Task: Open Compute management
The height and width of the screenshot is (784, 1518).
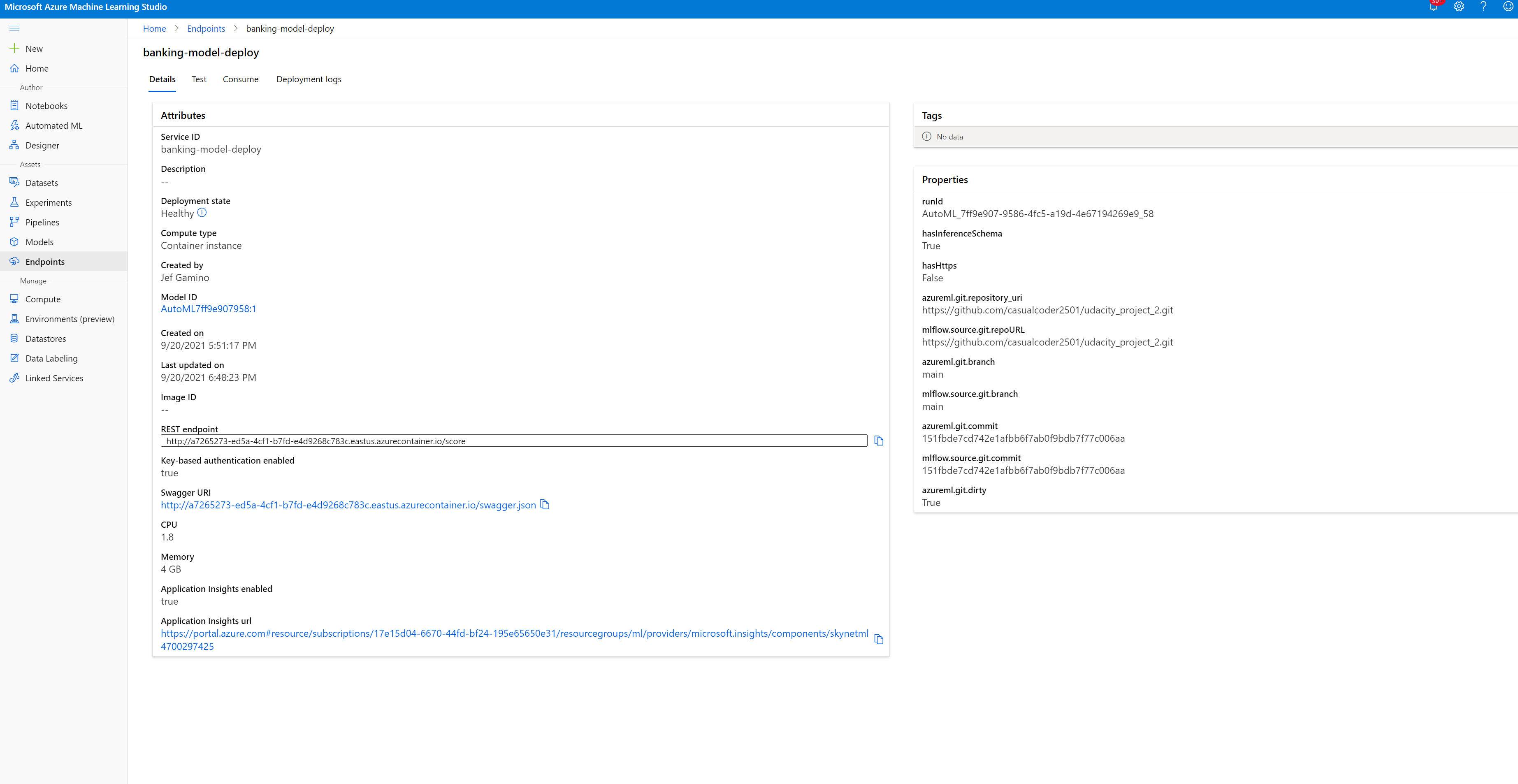Action: point(43,299)
